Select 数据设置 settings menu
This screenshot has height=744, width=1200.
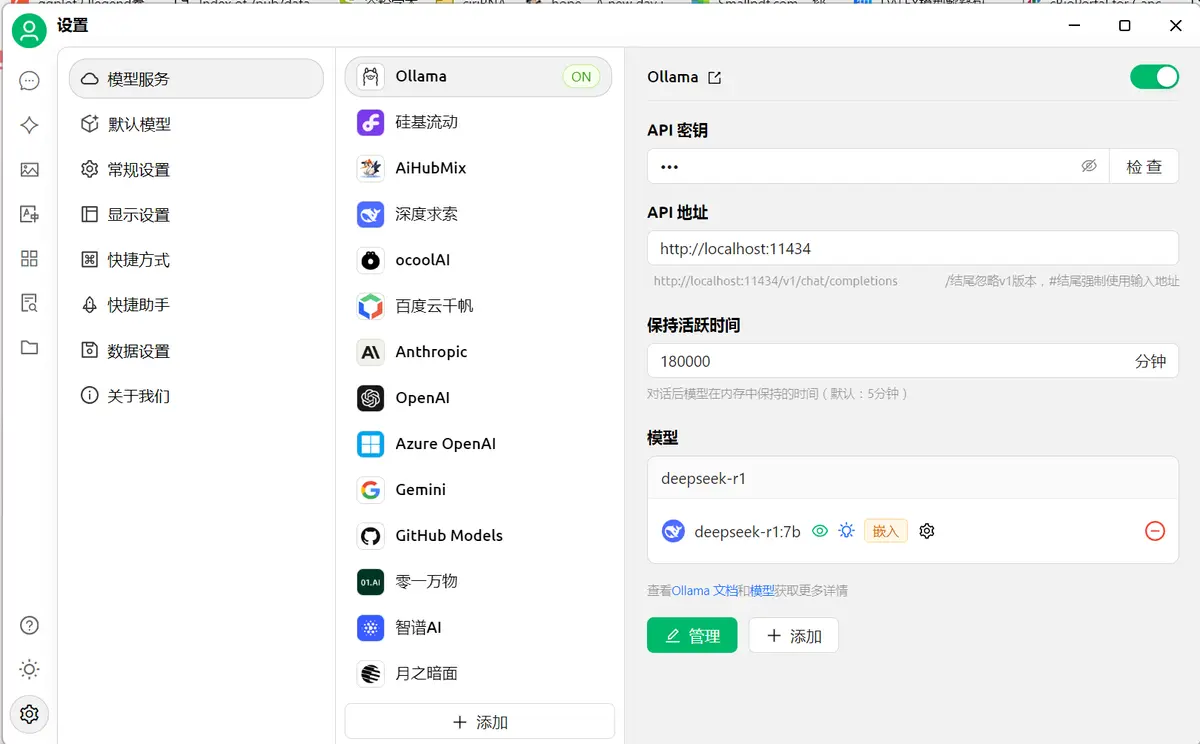[x=196, y=351]
